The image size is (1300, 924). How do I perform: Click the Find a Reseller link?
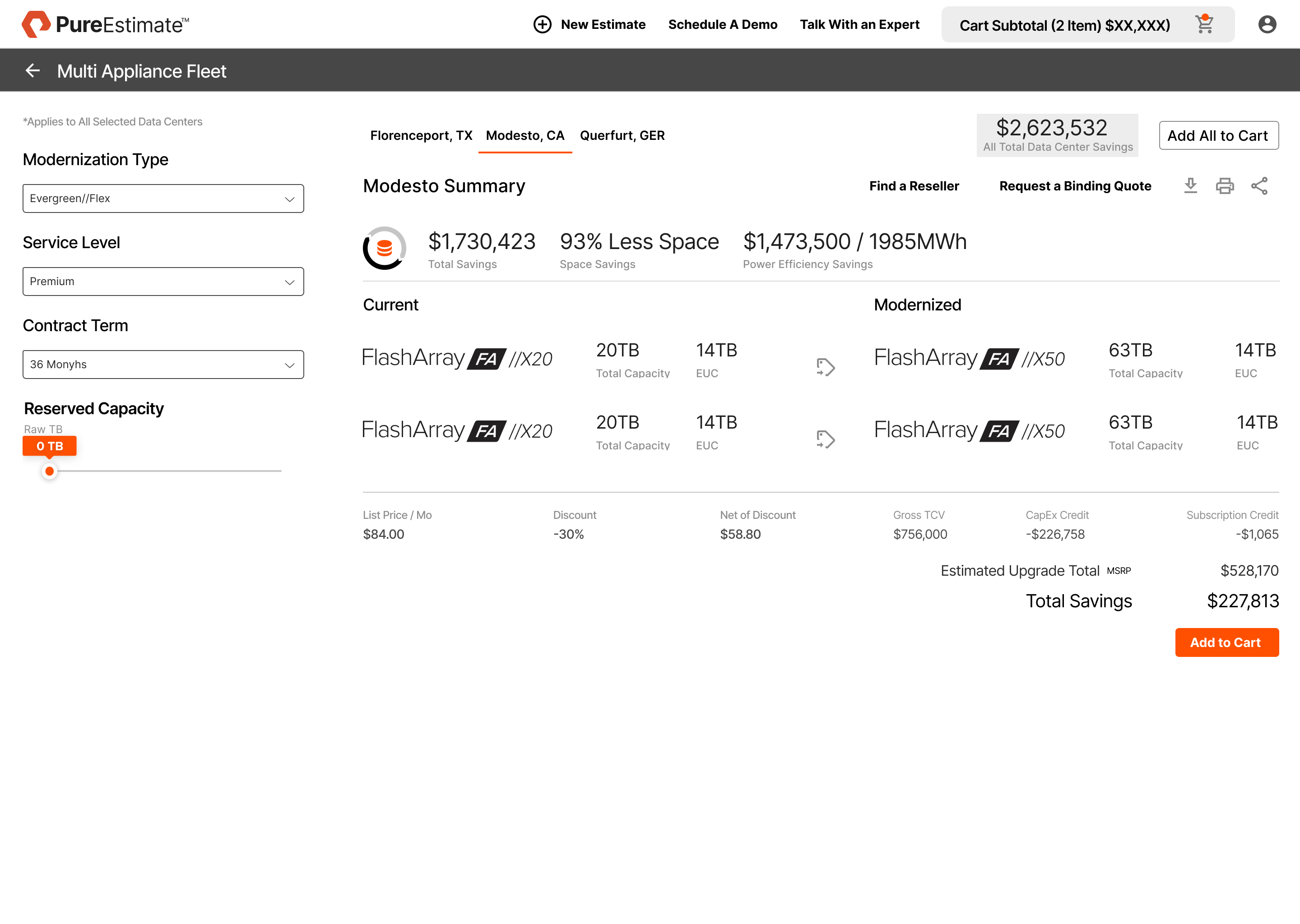(x=914, y=186)
